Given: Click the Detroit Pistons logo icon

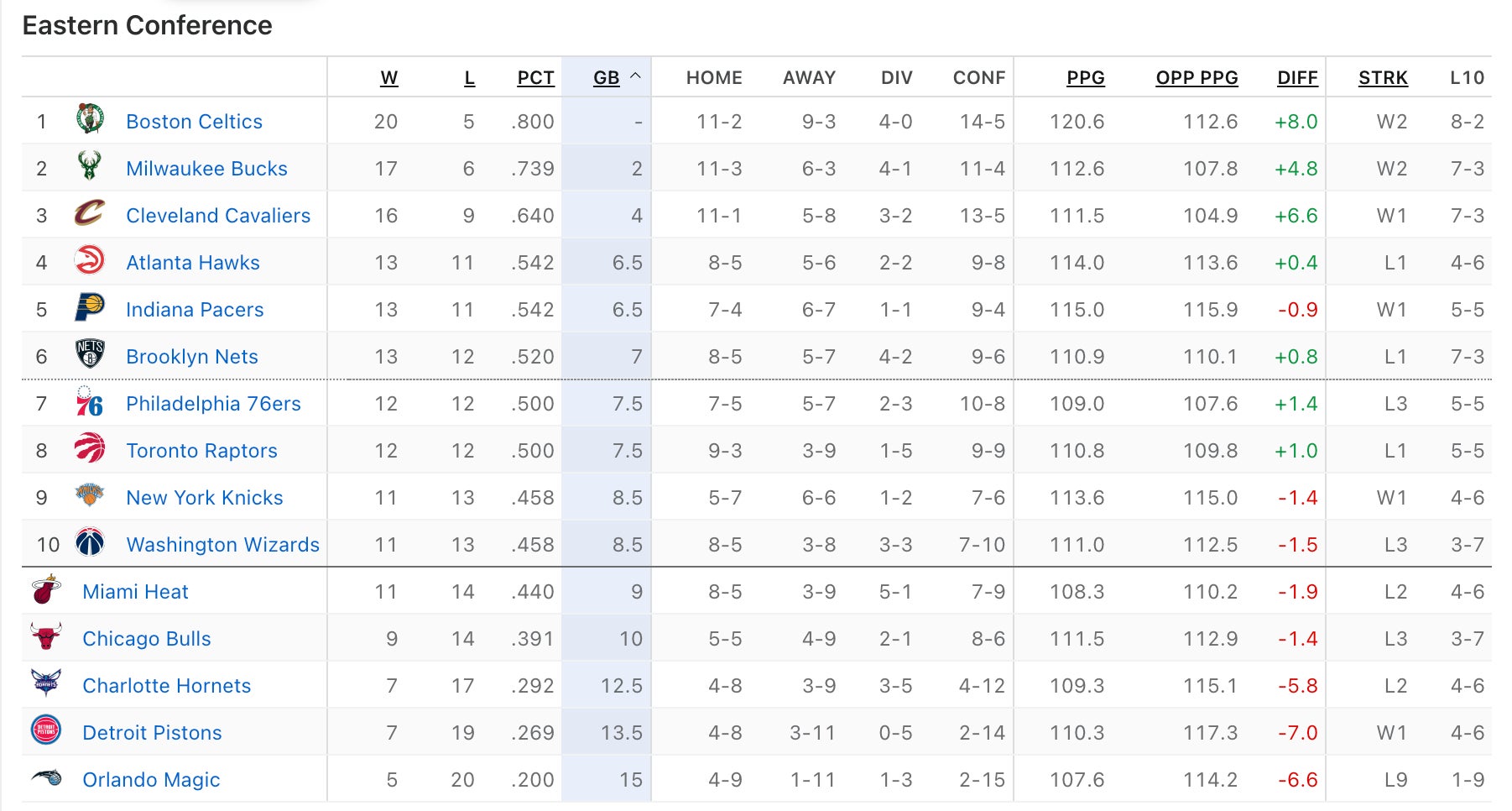Looking at the screenshot, I should point(46,730).
